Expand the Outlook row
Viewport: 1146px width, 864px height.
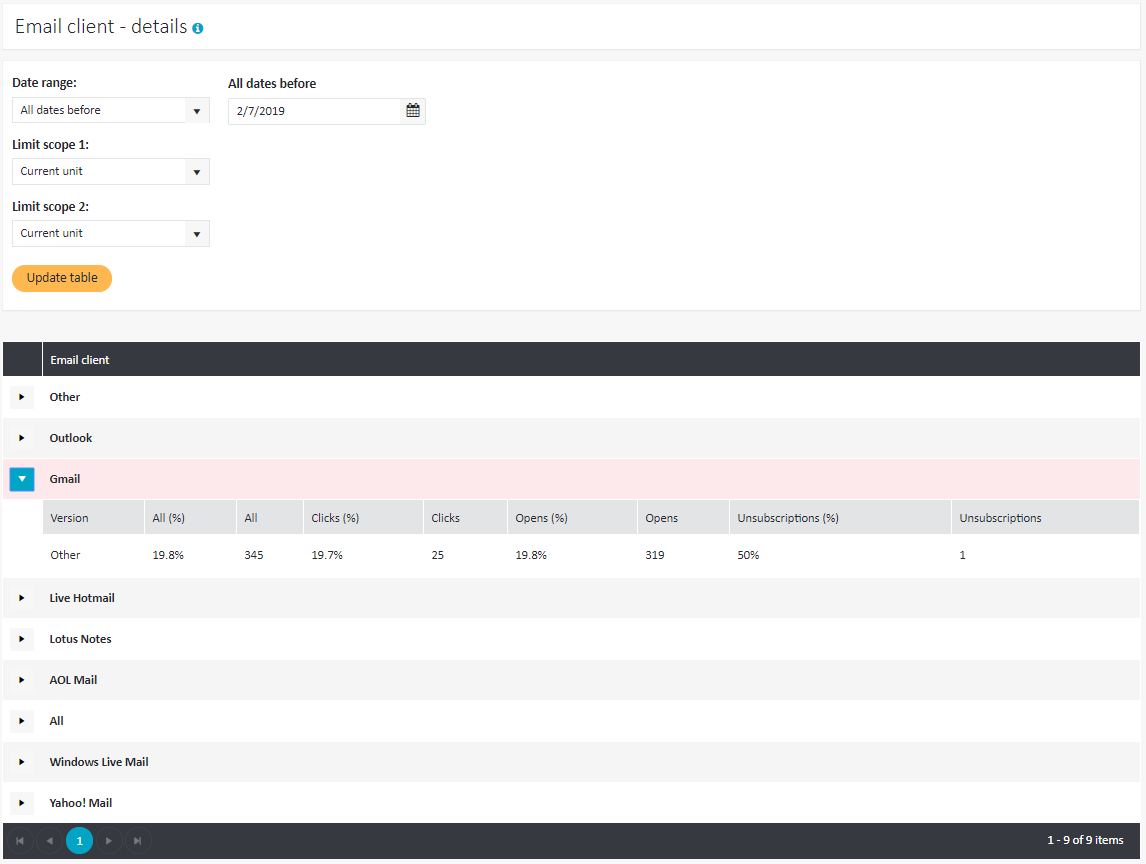pyautogui.click(x=22, y=438)
